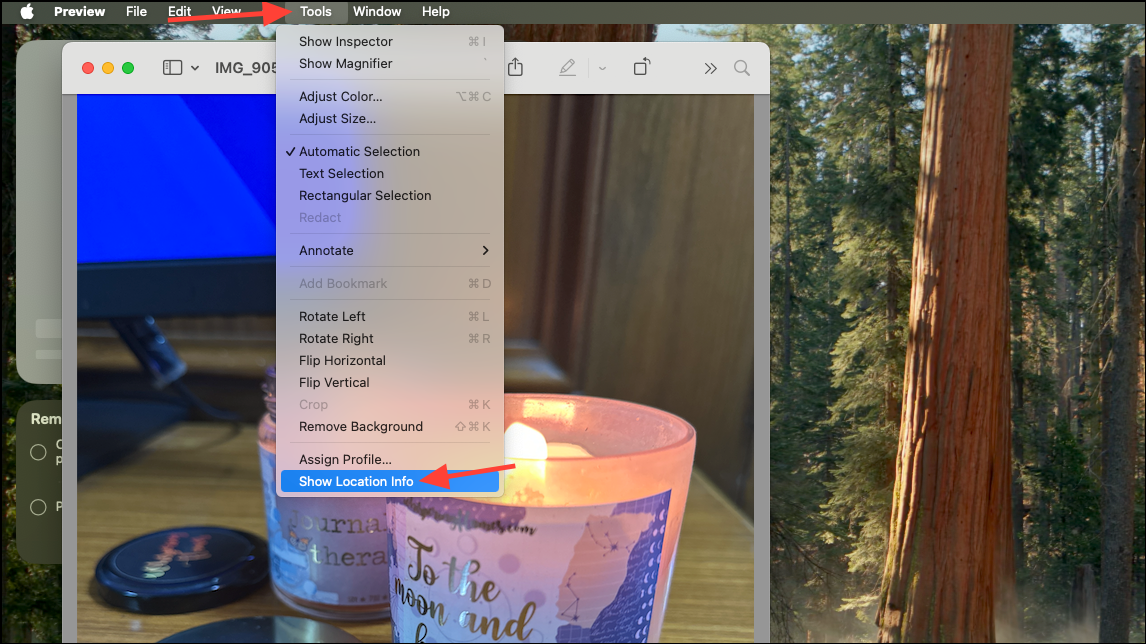The height and width of the screenshot is (644, 1146).
Task: Show more toolbar items chevrons
Action: click(710, 69)
